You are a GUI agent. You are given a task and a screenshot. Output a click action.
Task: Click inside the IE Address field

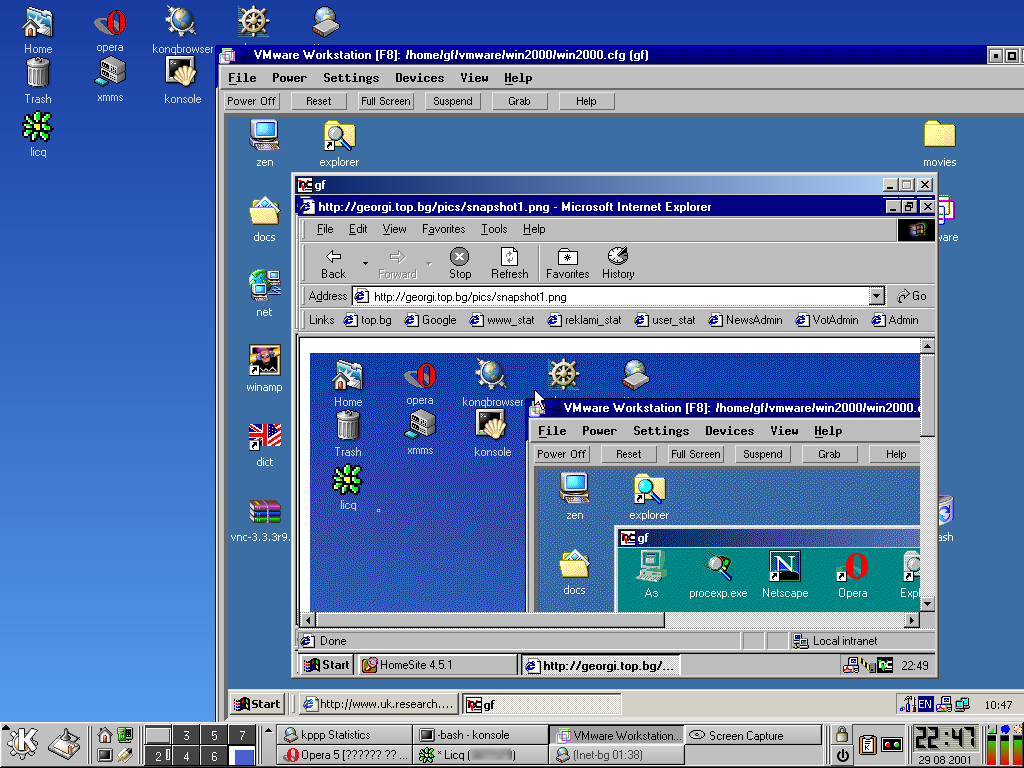pyautogui.click(x=617, y=296)
